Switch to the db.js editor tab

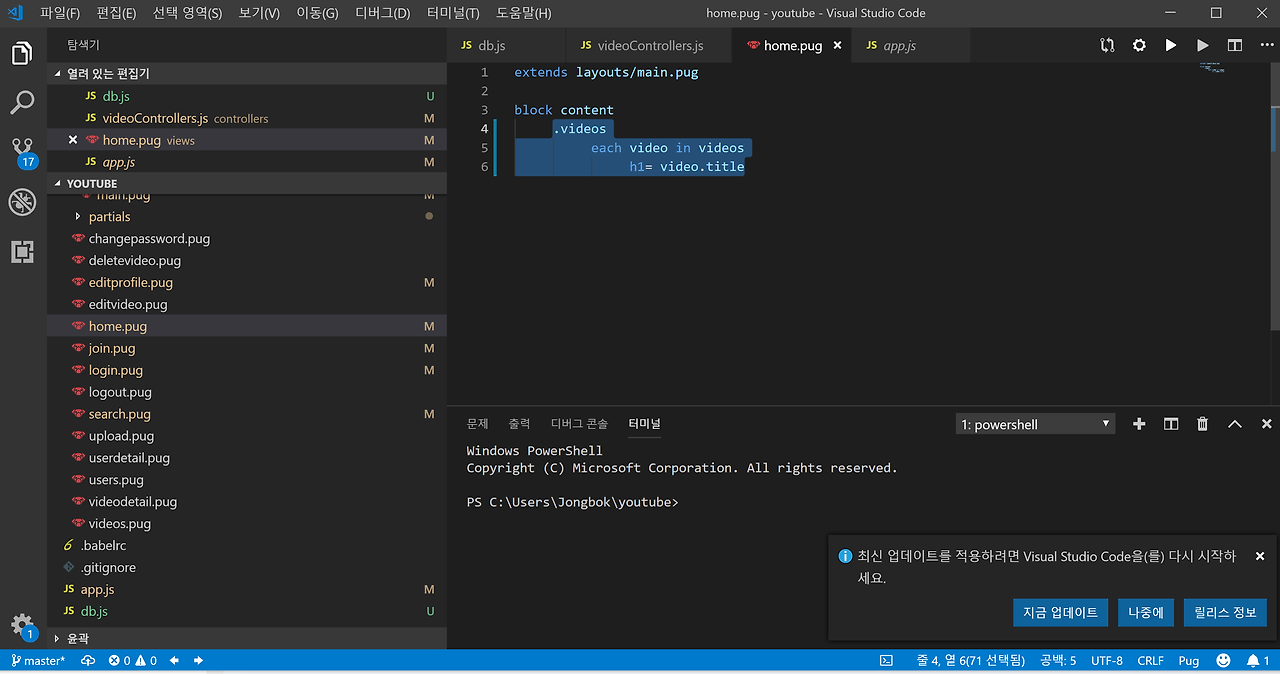point(506,46)
